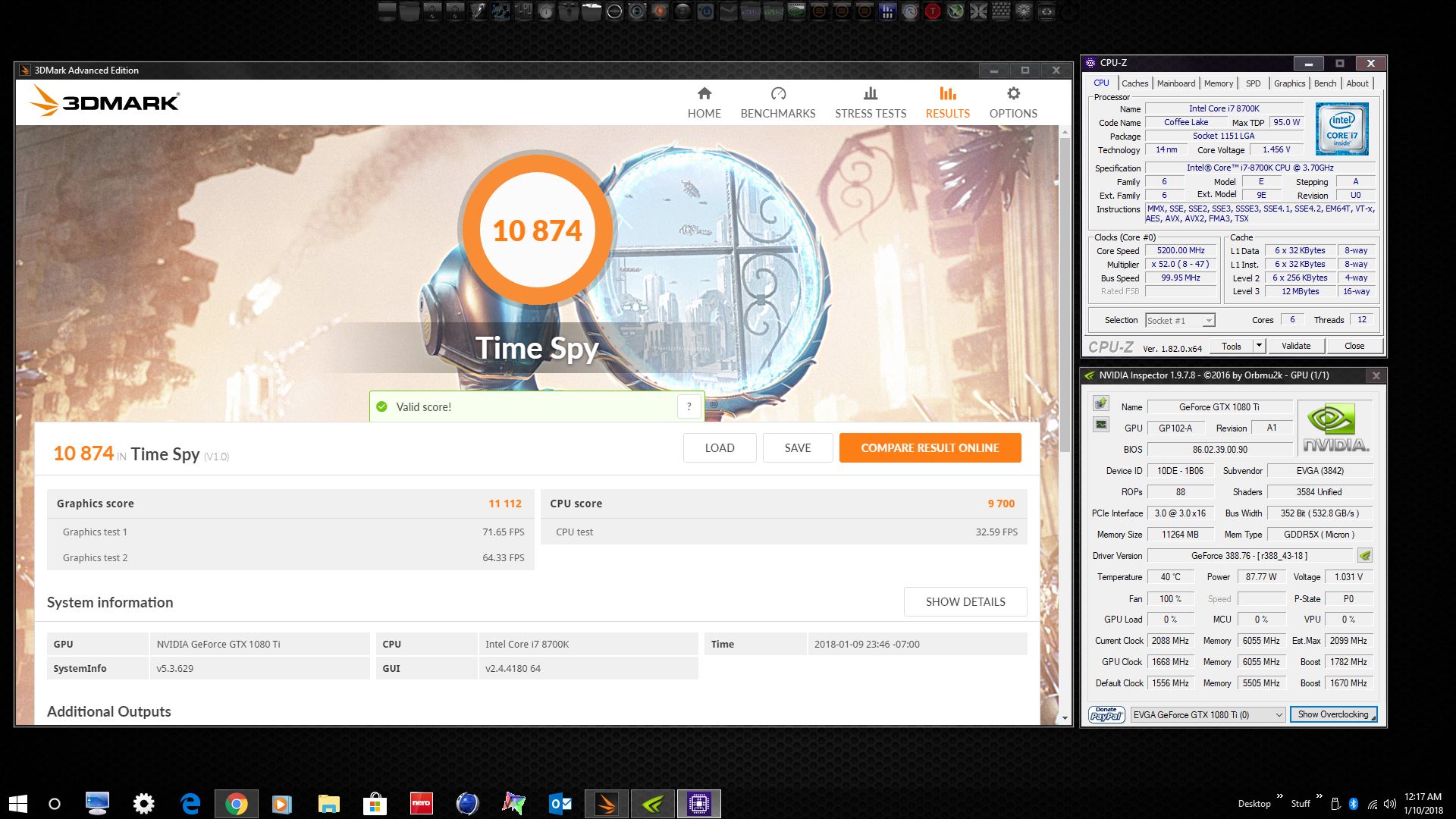This screenshot has height=819, width=1456.
Task: Switch to CPU-Z on the taskbar
Action: point(699,804)
